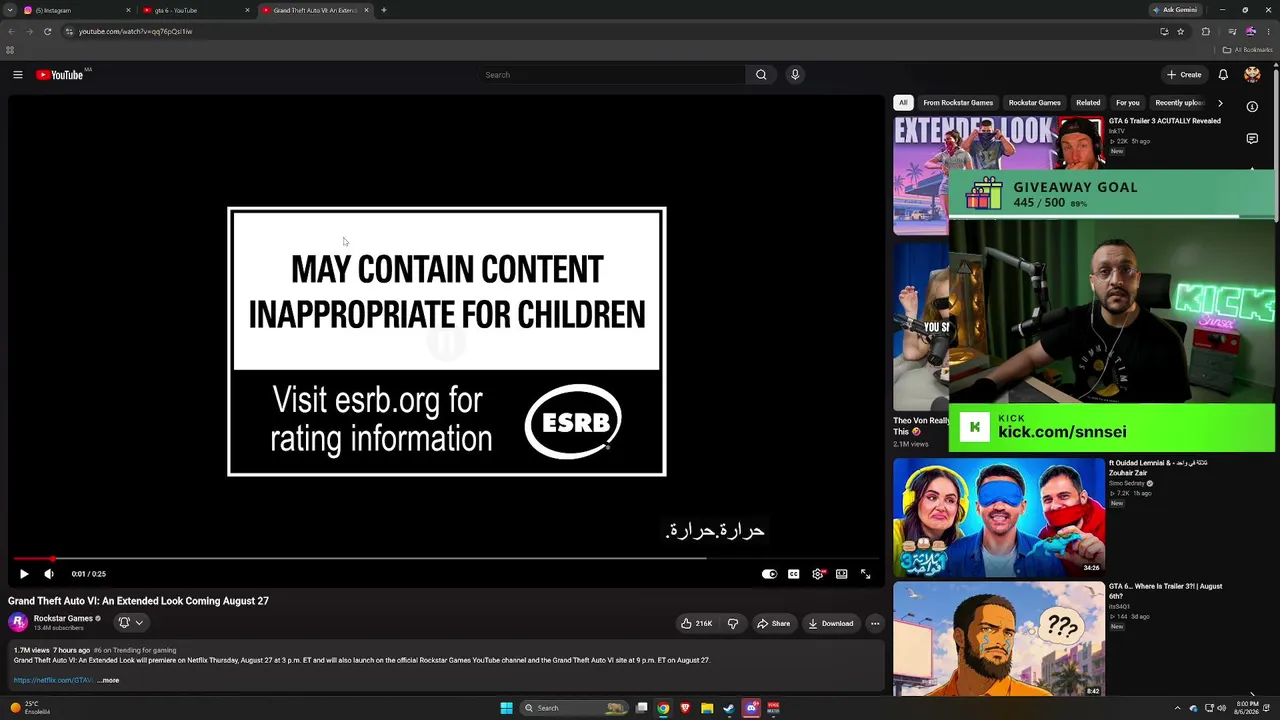
Task: Bookmark this page with the star icon
Action: click(1180, 31)
